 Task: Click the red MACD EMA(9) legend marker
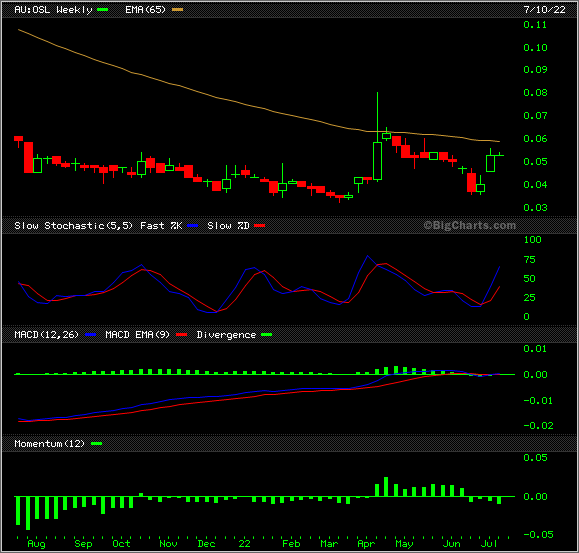[182, 334]
